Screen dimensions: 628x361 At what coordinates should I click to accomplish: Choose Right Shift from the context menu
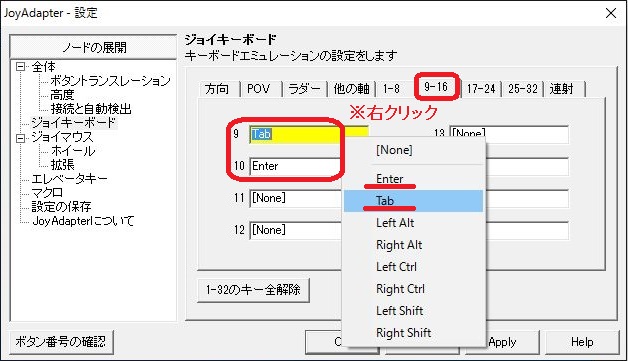tap(414, 333)
